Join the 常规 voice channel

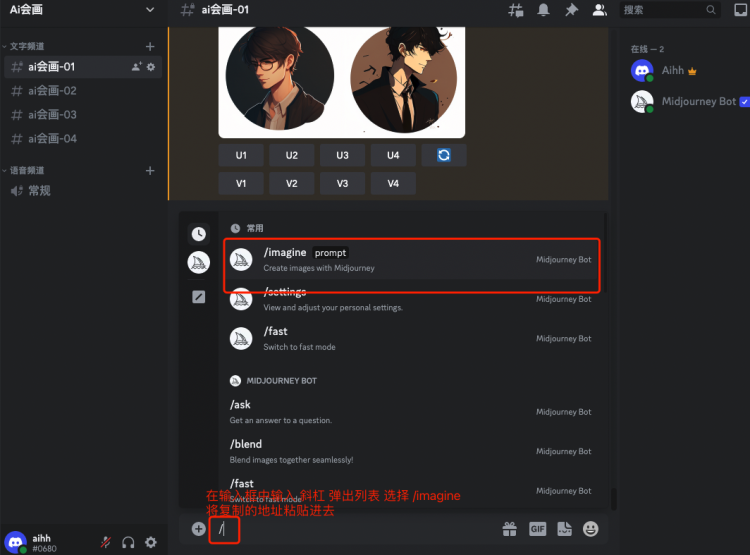[83, 191]
